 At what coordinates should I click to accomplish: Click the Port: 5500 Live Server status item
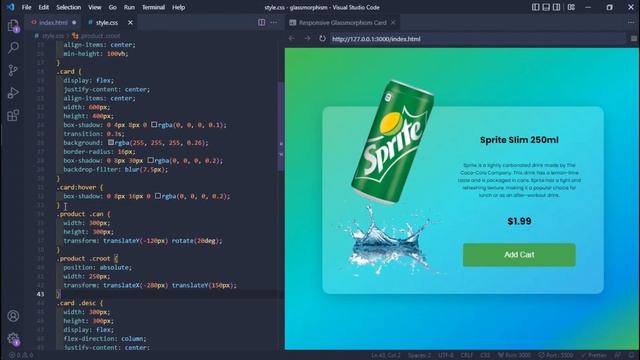555,355
